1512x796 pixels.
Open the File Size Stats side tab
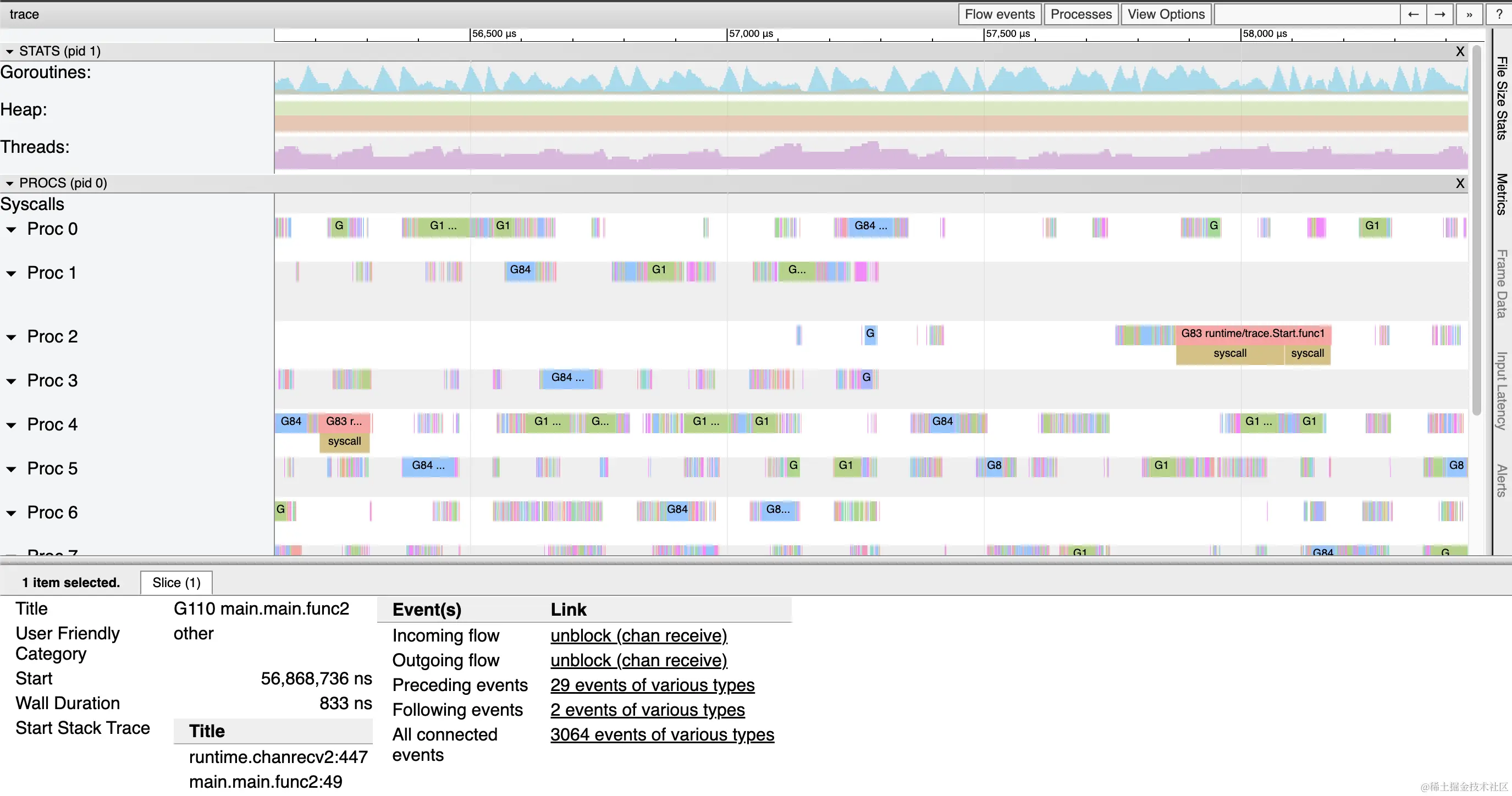point(1502,97)
